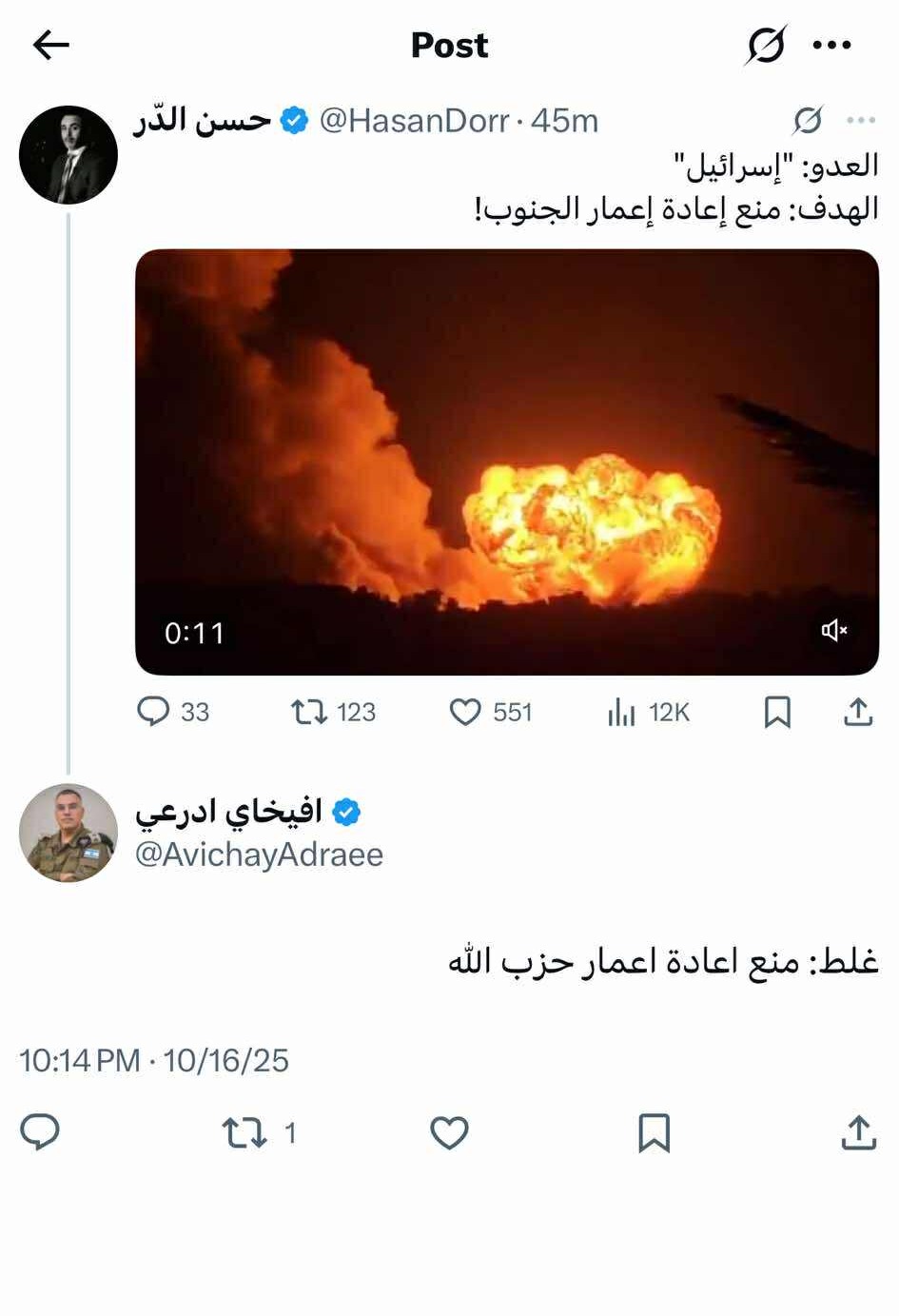Reply to the quoted post with 33 comments
The image size is (899, 1316).
154,712
